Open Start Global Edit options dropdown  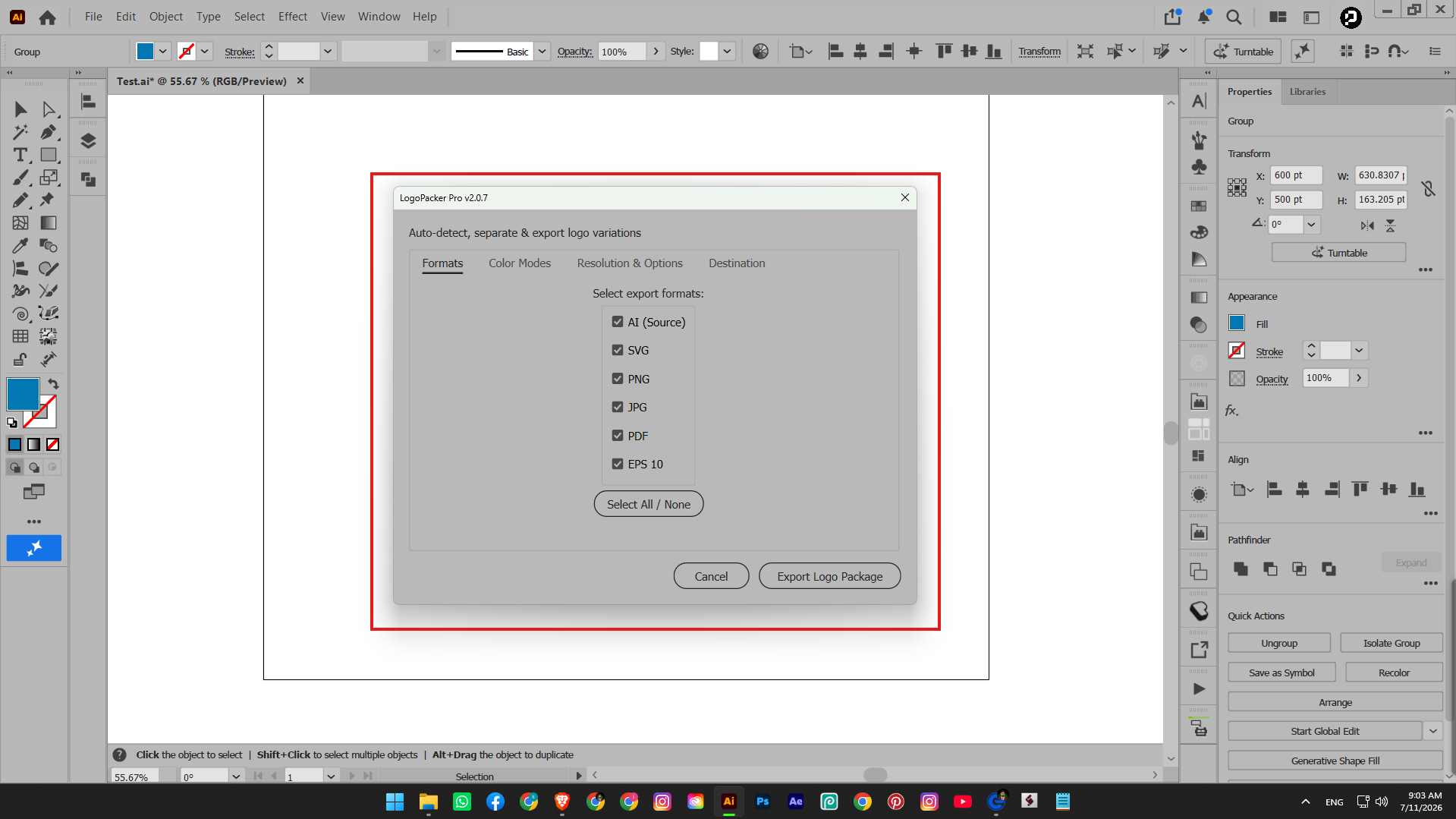coord(1432,731)
